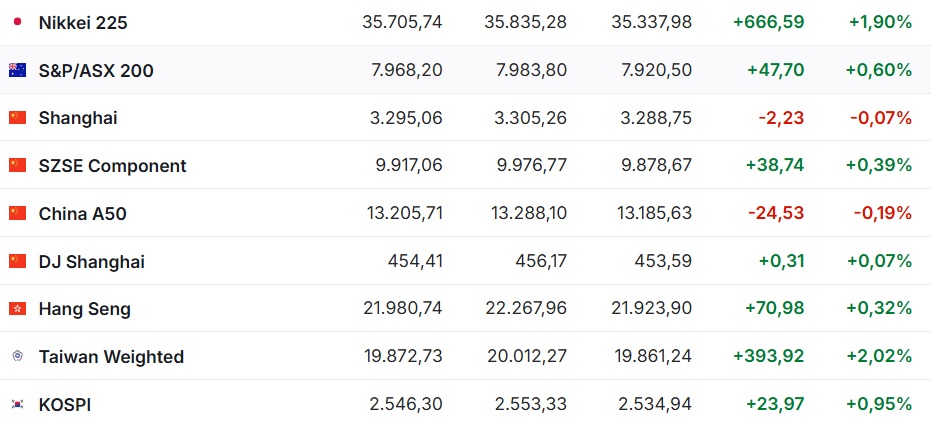This screenshot has height=425, width=931.
Task: Go to the DJ Shanghai index page
Action: (91, 262)
